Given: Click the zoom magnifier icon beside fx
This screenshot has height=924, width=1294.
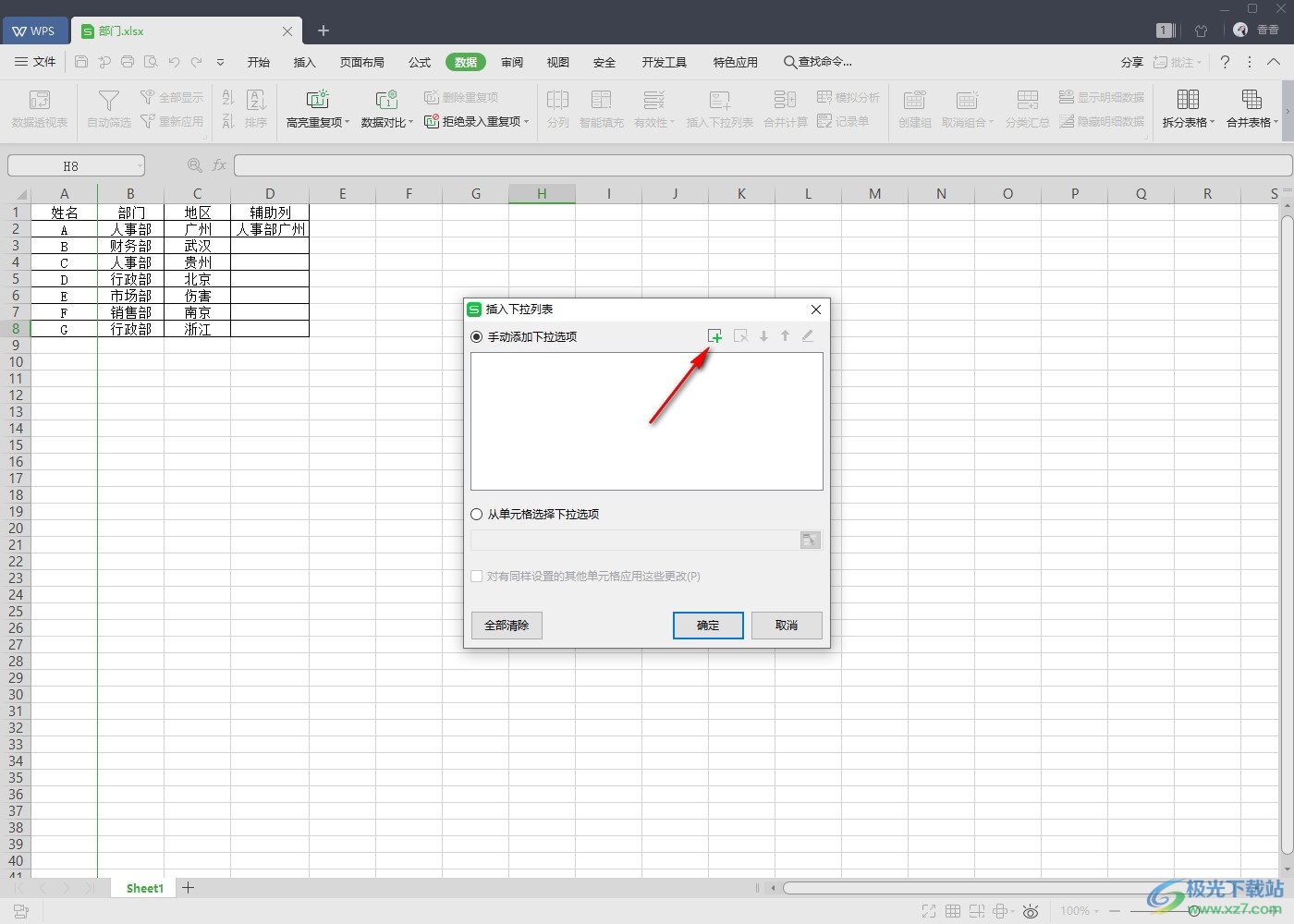Looking at the screenshot, I should coord(194,165).
